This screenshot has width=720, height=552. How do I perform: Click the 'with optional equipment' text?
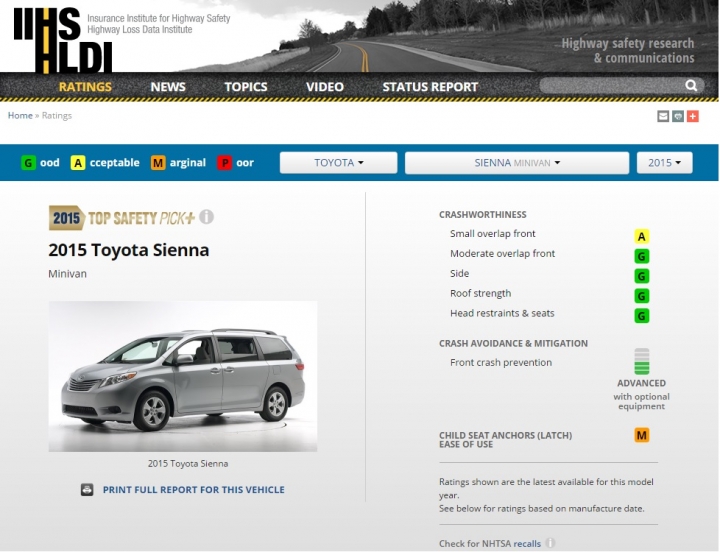coord(641,401)
